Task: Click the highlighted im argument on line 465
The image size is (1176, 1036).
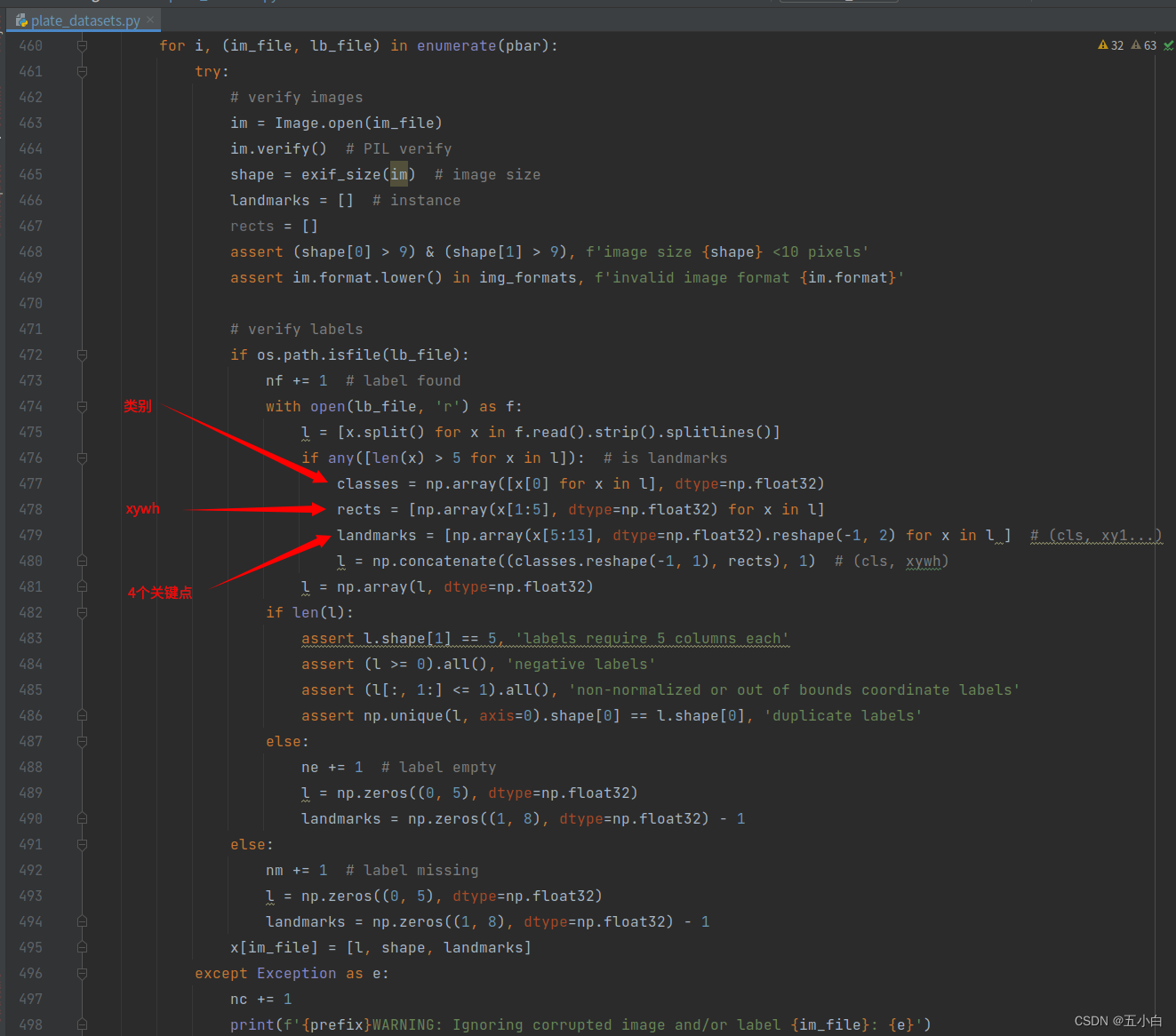Action: pyautogui.click(x=399, y=175)
